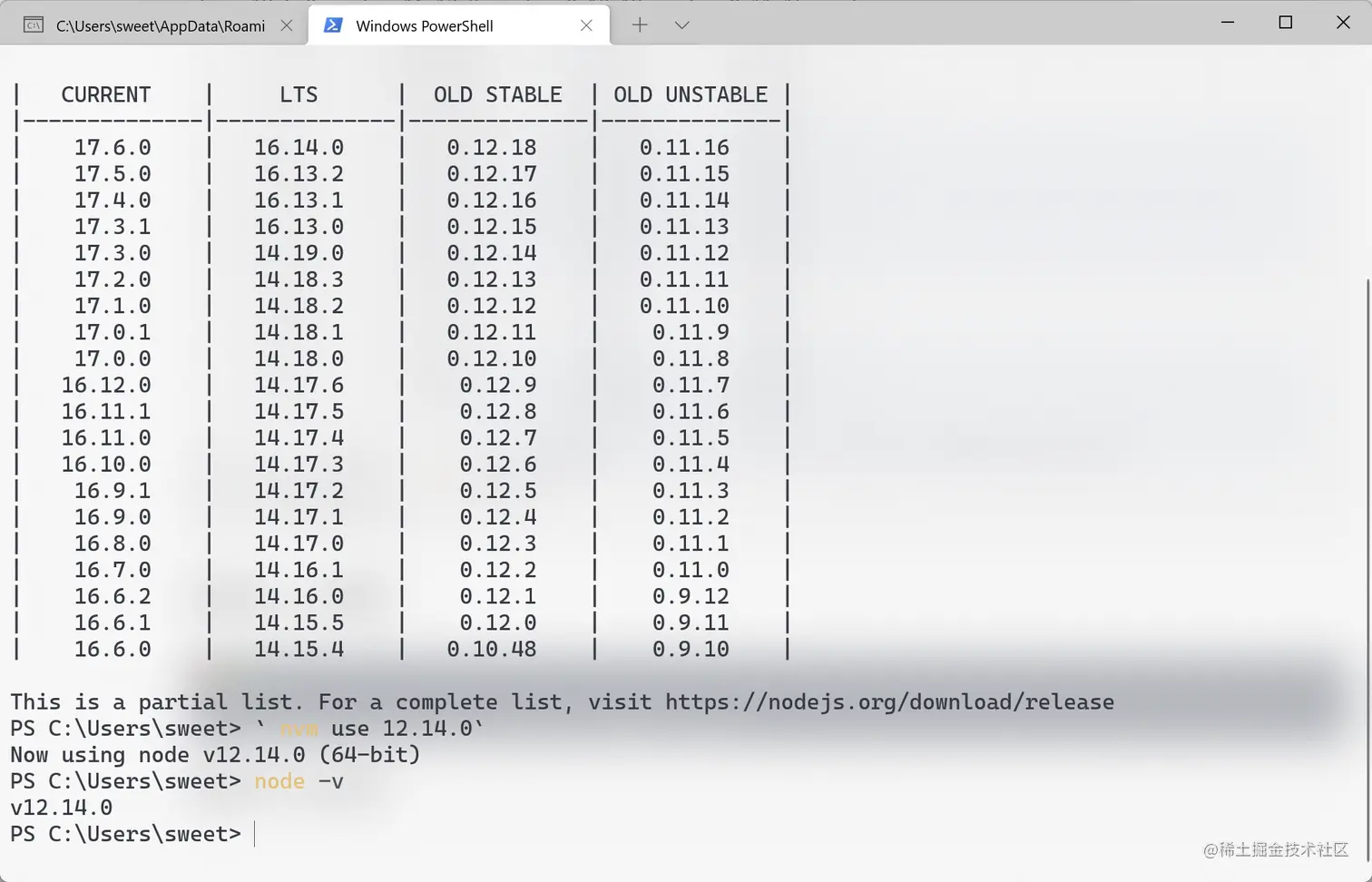Click the LTS column header
The height and width of the screenshot is (882, 1372).
(x=299, y=94)
